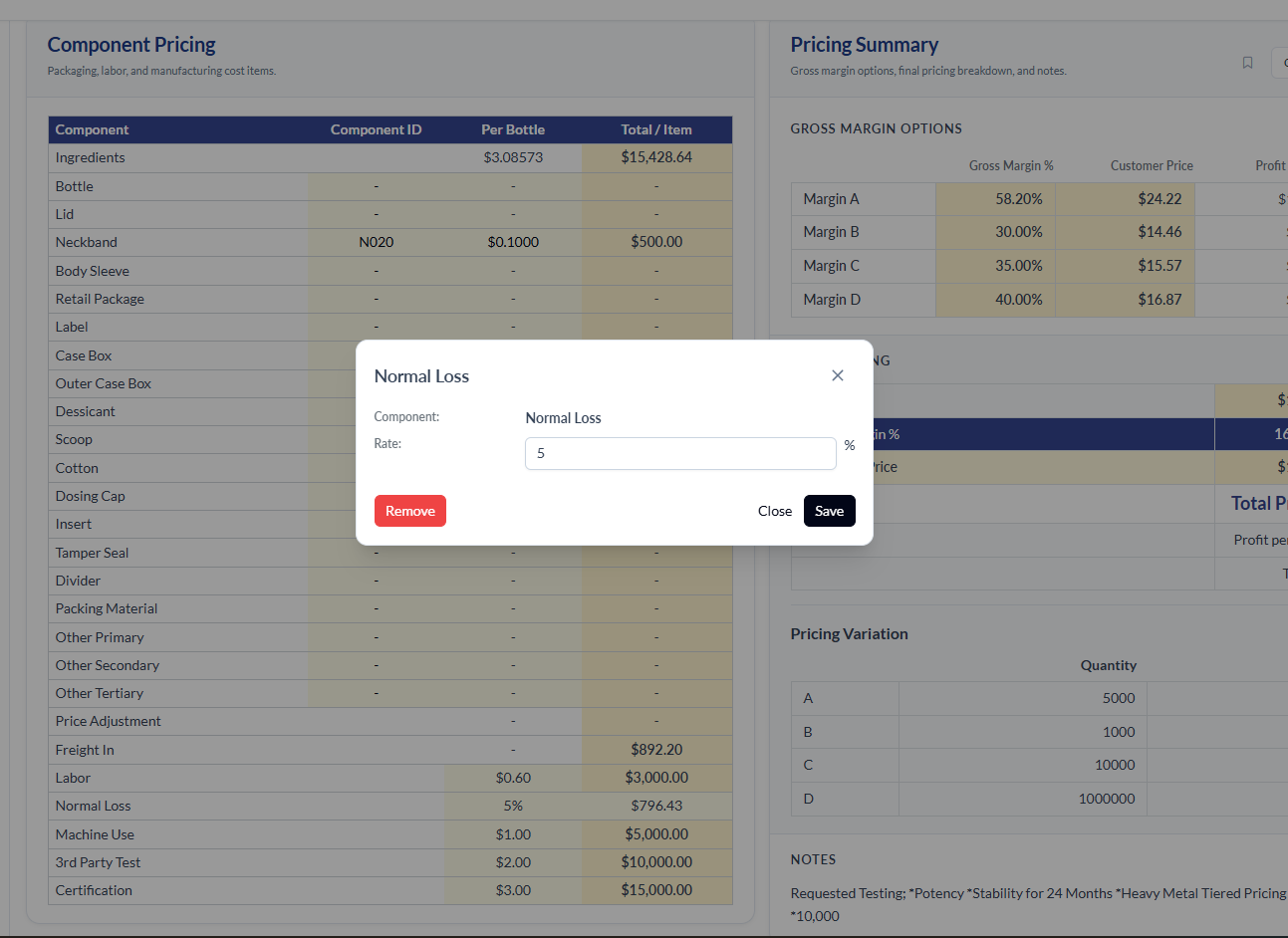Click the Price Adjustment row label
The image size is (1288, 938).
coord(108,721)
